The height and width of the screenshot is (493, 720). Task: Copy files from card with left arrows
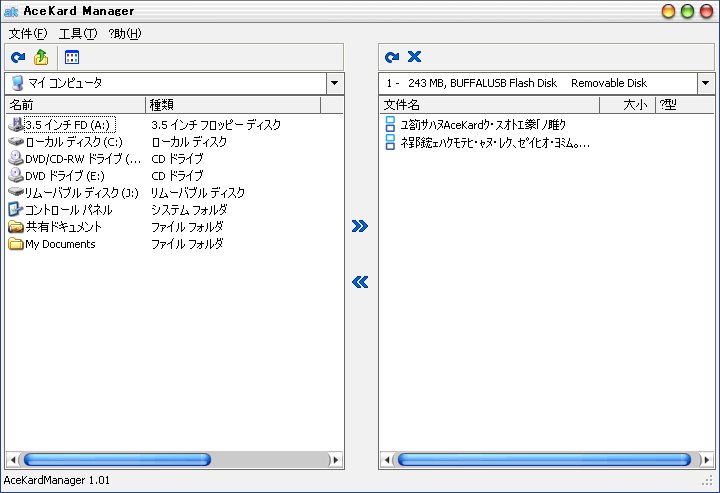(x=360, y=282)
